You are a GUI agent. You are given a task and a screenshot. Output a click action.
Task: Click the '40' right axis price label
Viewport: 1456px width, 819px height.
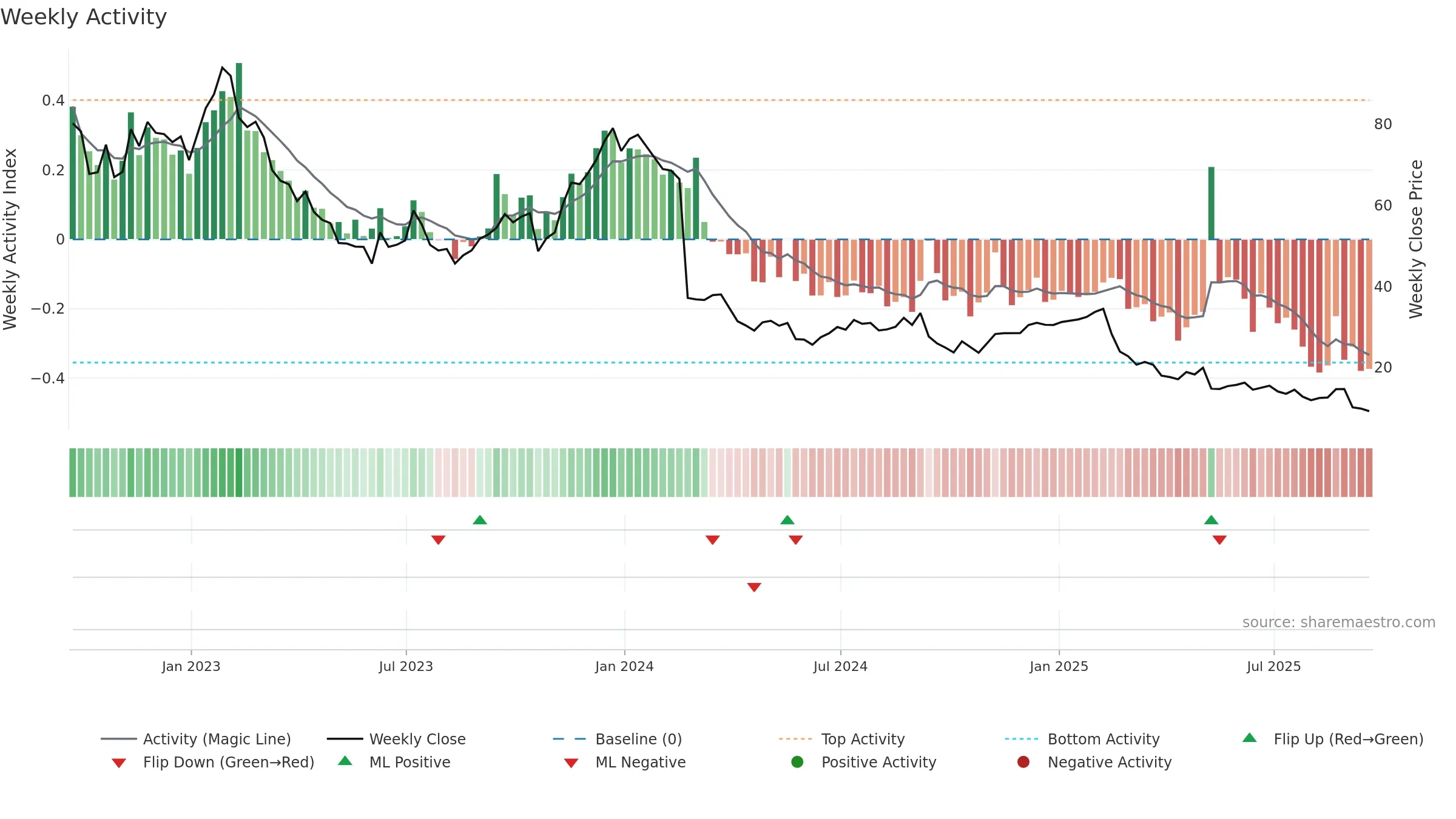pyautogui.click(x=1383, y=287)
